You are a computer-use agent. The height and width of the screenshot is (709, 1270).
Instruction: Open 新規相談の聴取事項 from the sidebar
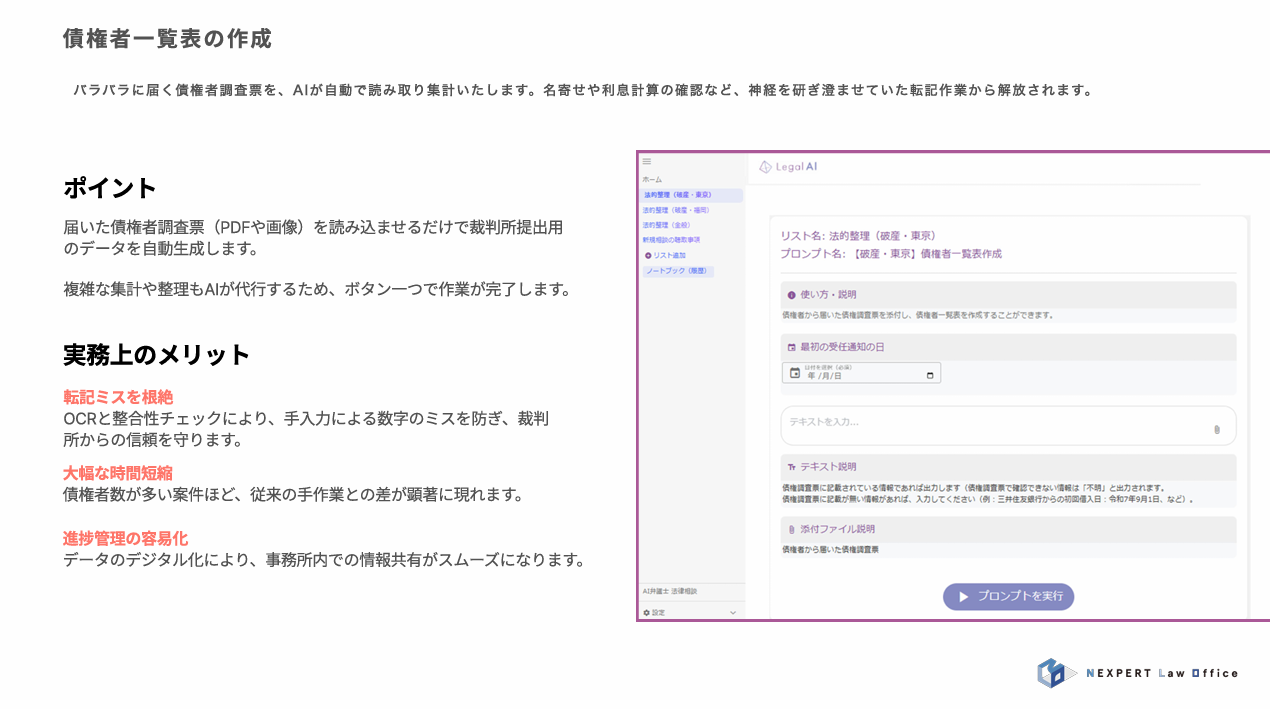tap(671, 240)
